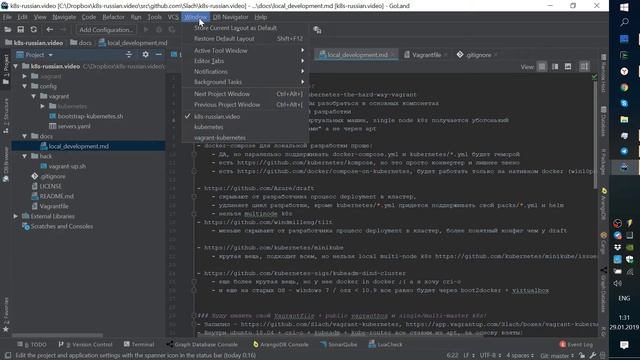Click the lock icon in status bar

(582, 356)
